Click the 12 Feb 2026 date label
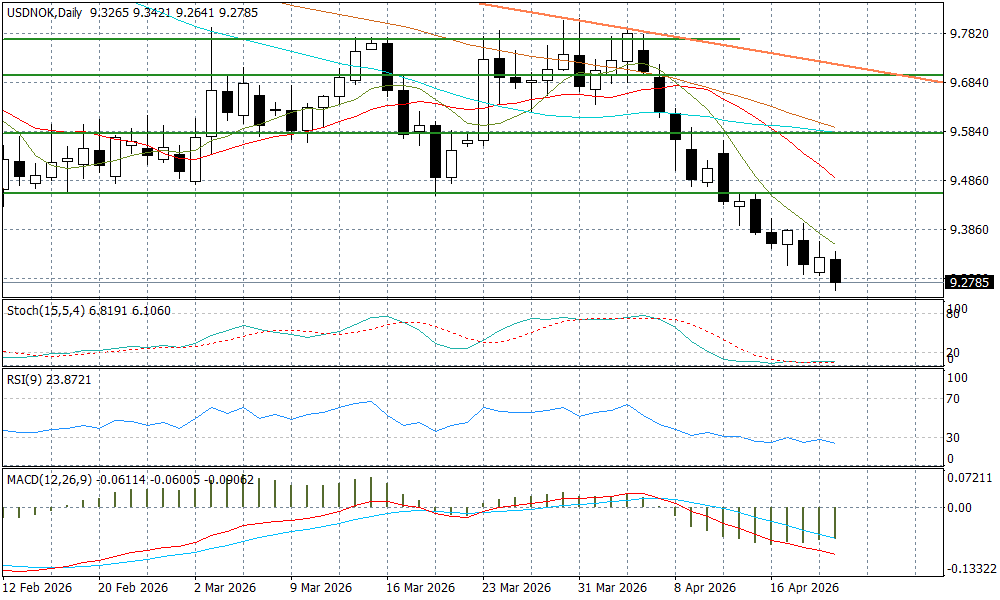Viewport: 1000px width, 600px height. tap(37, 588)
